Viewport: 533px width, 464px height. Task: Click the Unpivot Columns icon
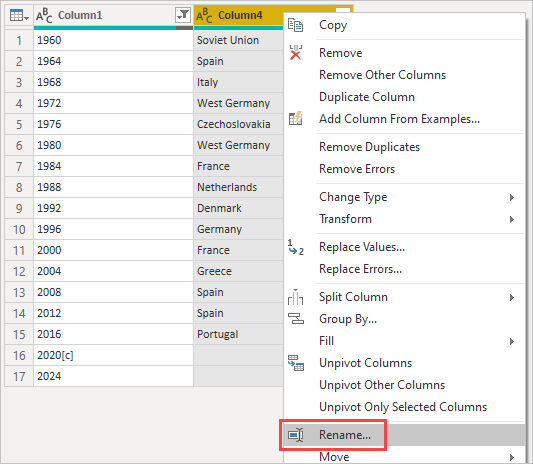296,363
